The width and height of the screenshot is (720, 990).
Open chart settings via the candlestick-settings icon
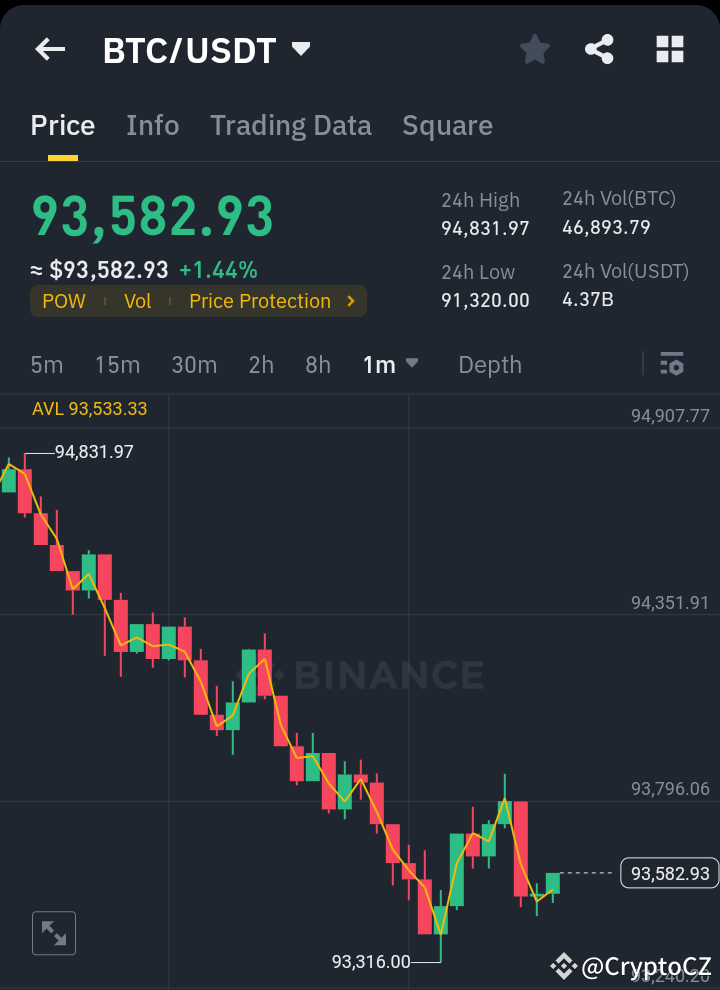[x=671, y=364]
